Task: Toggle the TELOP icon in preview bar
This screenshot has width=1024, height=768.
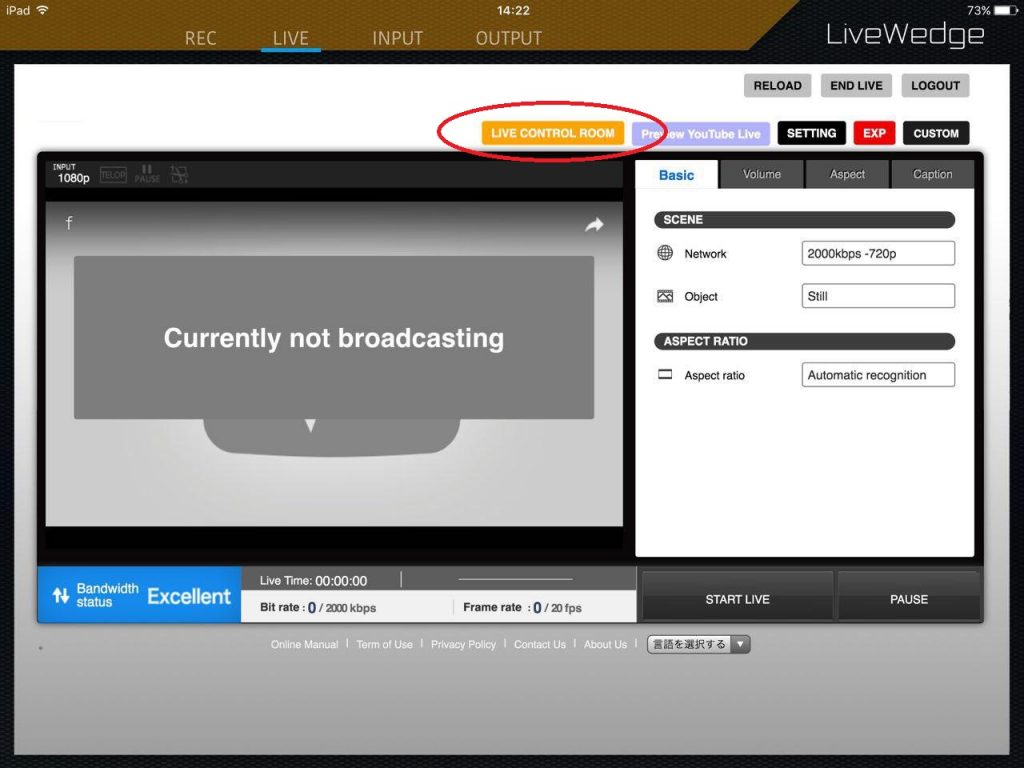Action: click(x=113, y=175)
